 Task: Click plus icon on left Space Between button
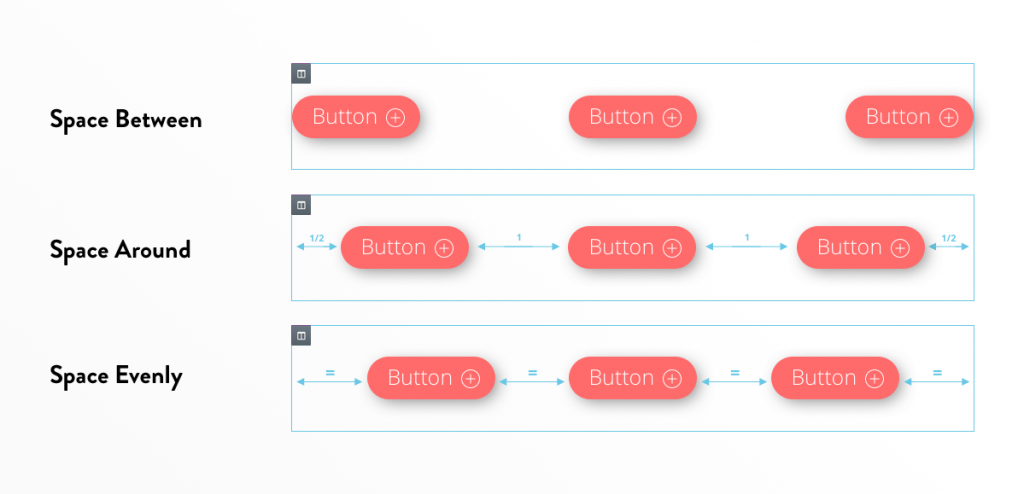(396, 118)
